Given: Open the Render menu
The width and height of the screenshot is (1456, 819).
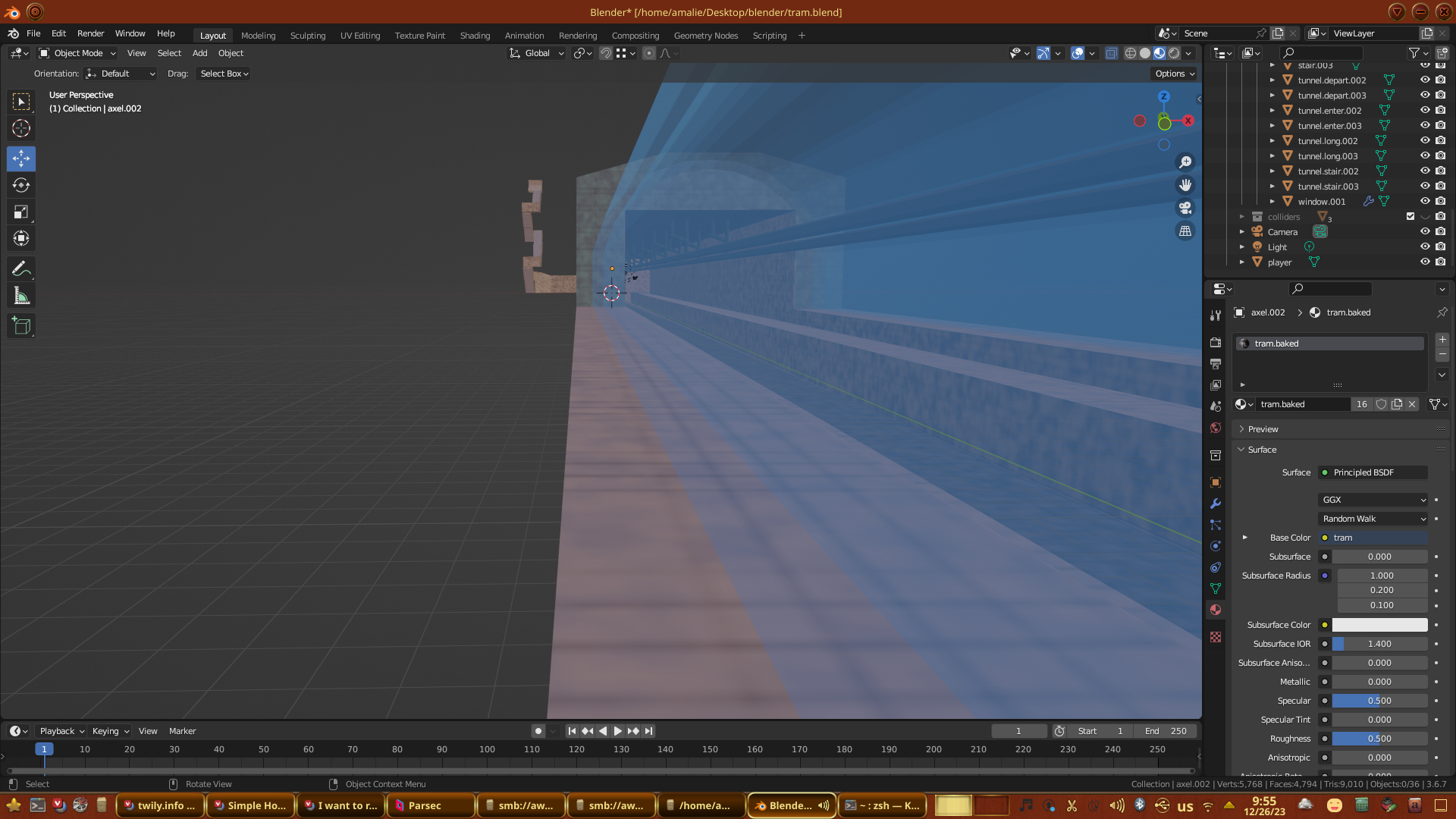Looking at the screenshot, I should click(90, 33).
